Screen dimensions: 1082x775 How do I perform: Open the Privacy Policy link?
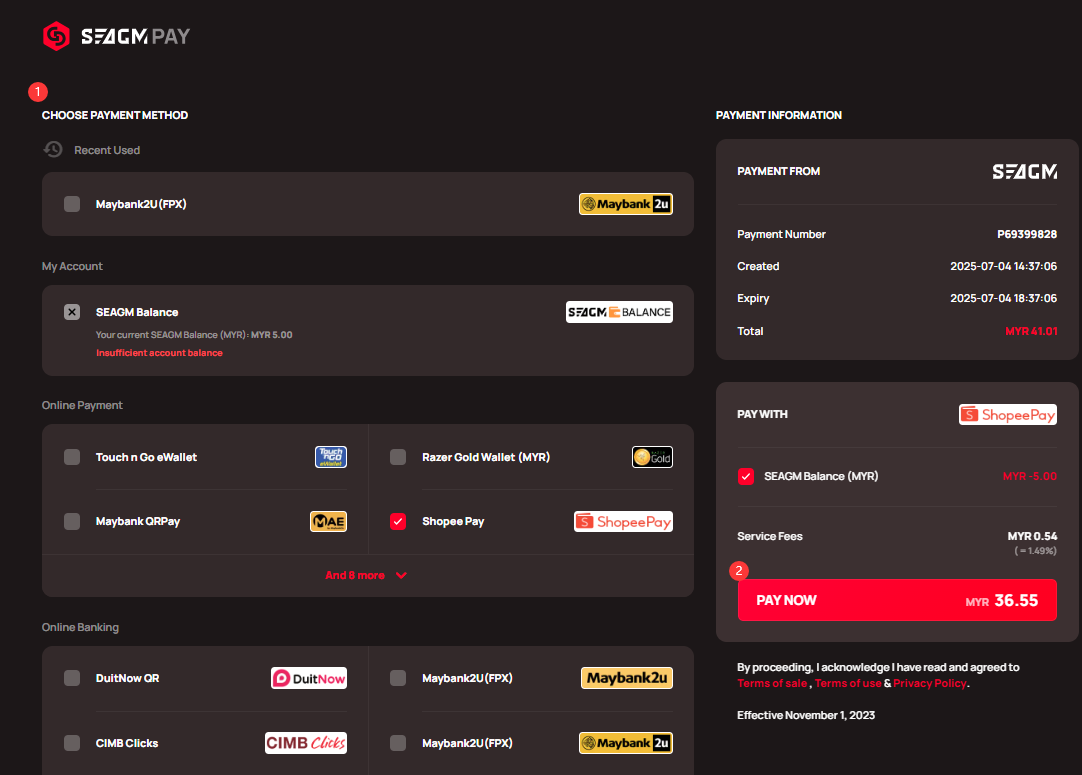pos(929,683)
